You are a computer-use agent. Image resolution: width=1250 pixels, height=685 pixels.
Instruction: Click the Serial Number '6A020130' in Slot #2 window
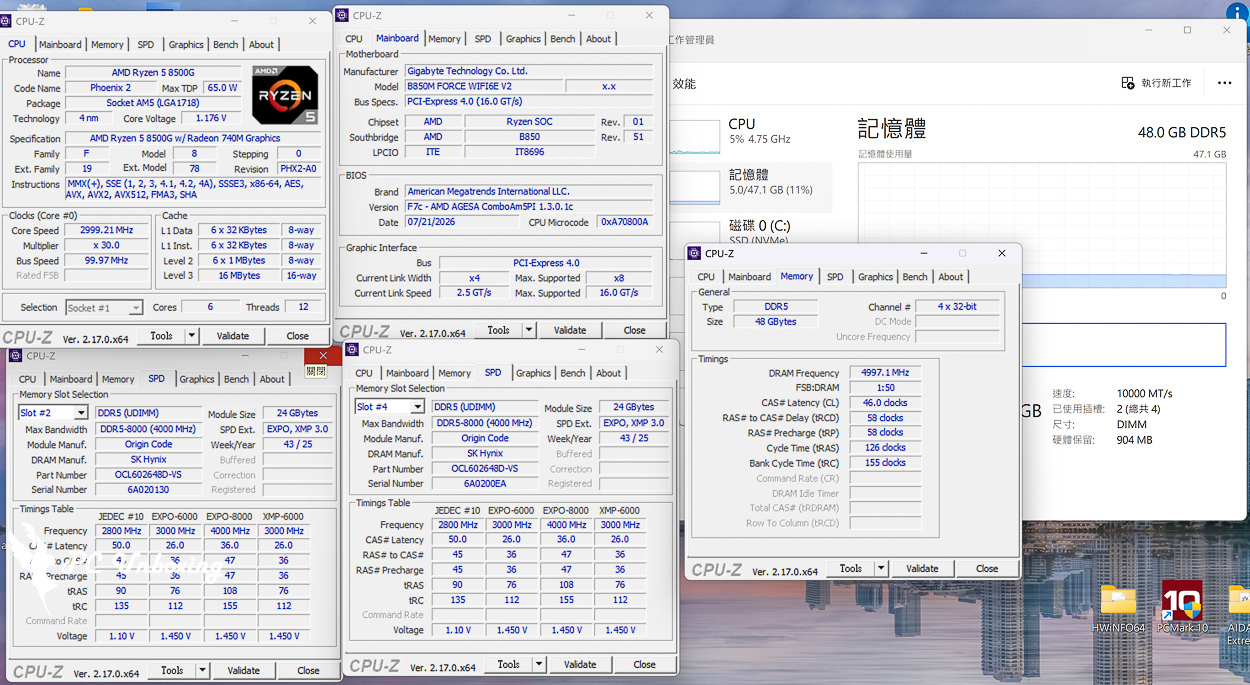pyautogui.click(x=148, y=490)
